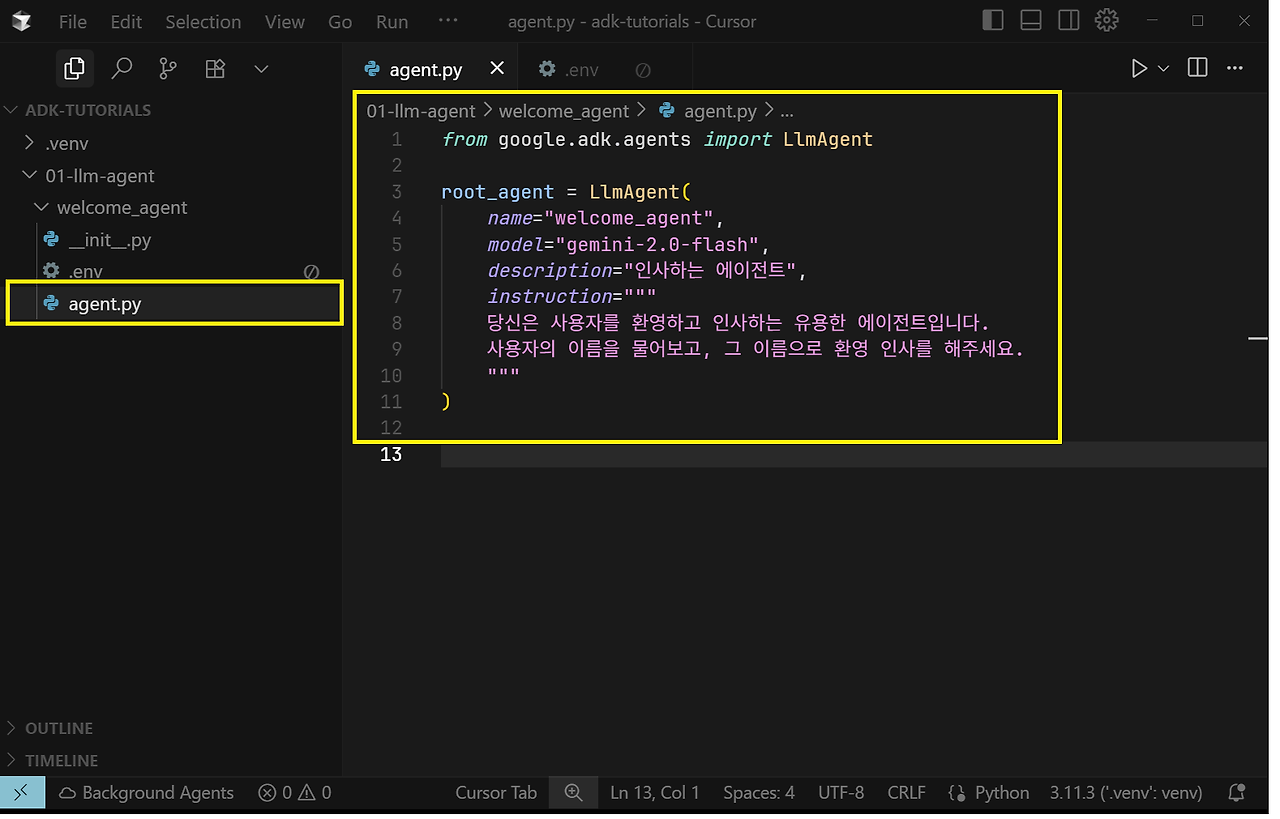Change end of line sequence CRLF
The image size is (1280, 819).
pyautogui.click(x=906, y=793)
